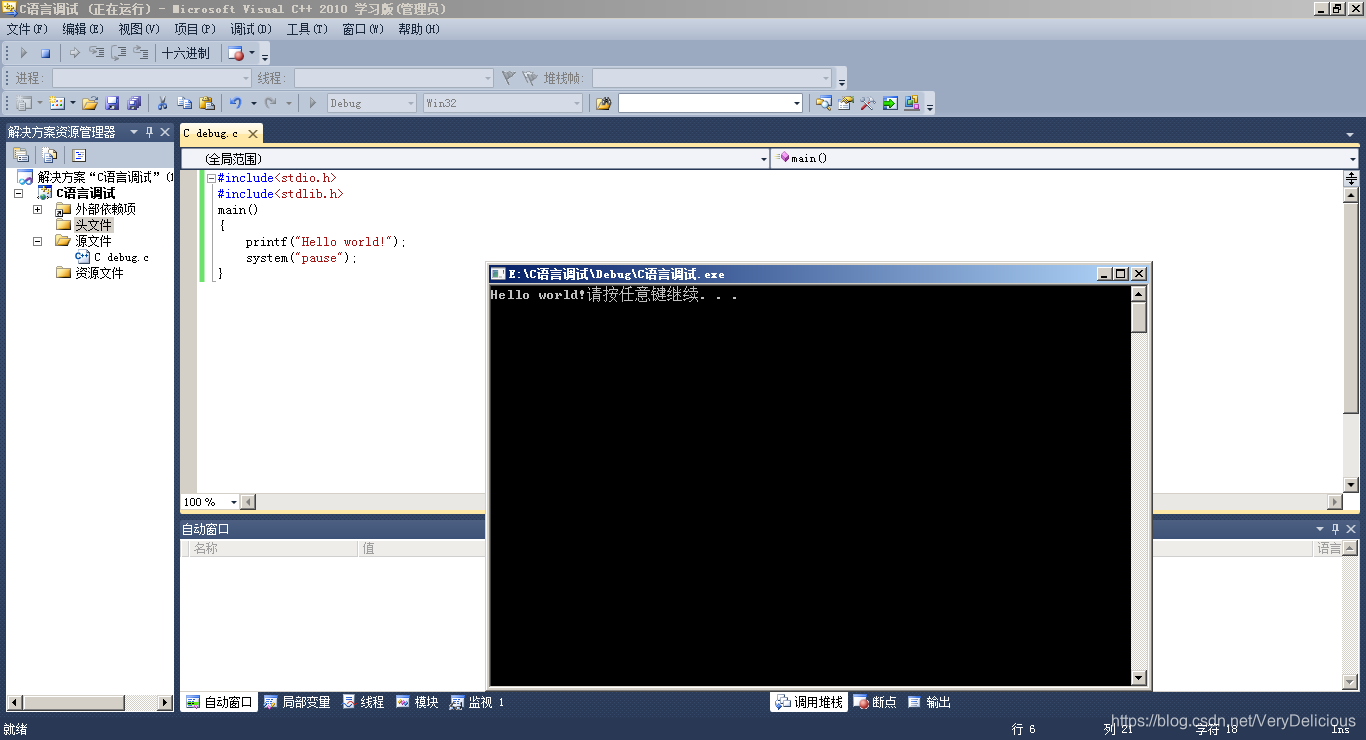Collapse the 源文件 tree node
This screenshot has height=740, width=1366.
click(x=37, y=241)
